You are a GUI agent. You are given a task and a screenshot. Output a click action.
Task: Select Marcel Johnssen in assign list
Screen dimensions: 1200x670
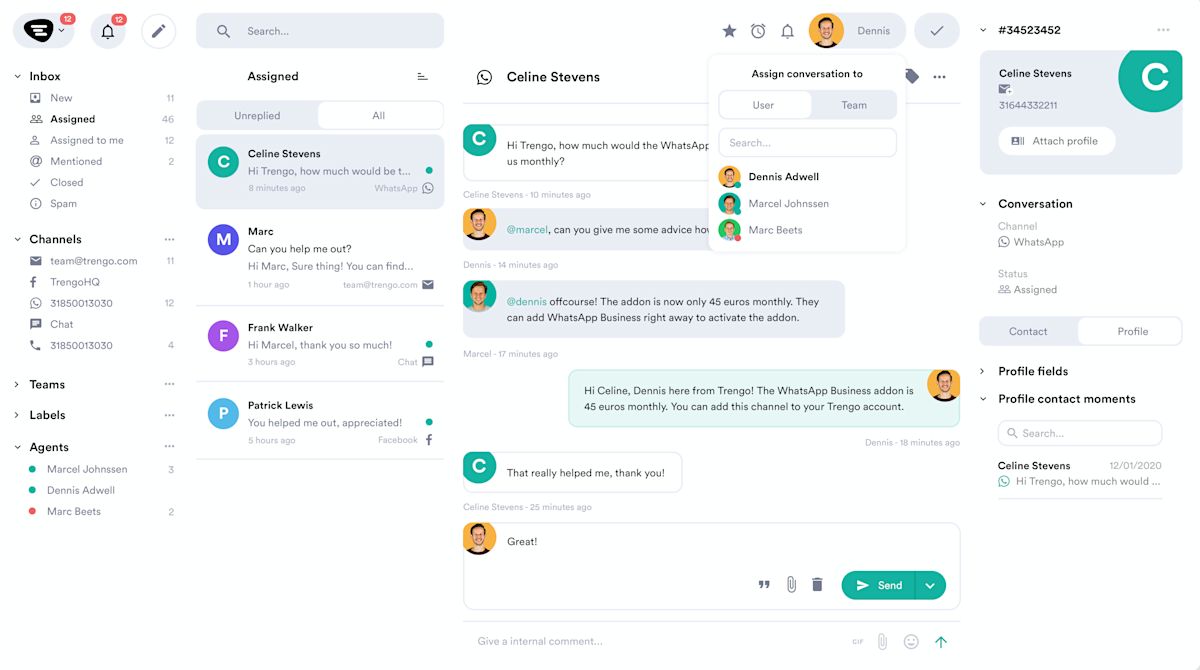tap(788, 203)
